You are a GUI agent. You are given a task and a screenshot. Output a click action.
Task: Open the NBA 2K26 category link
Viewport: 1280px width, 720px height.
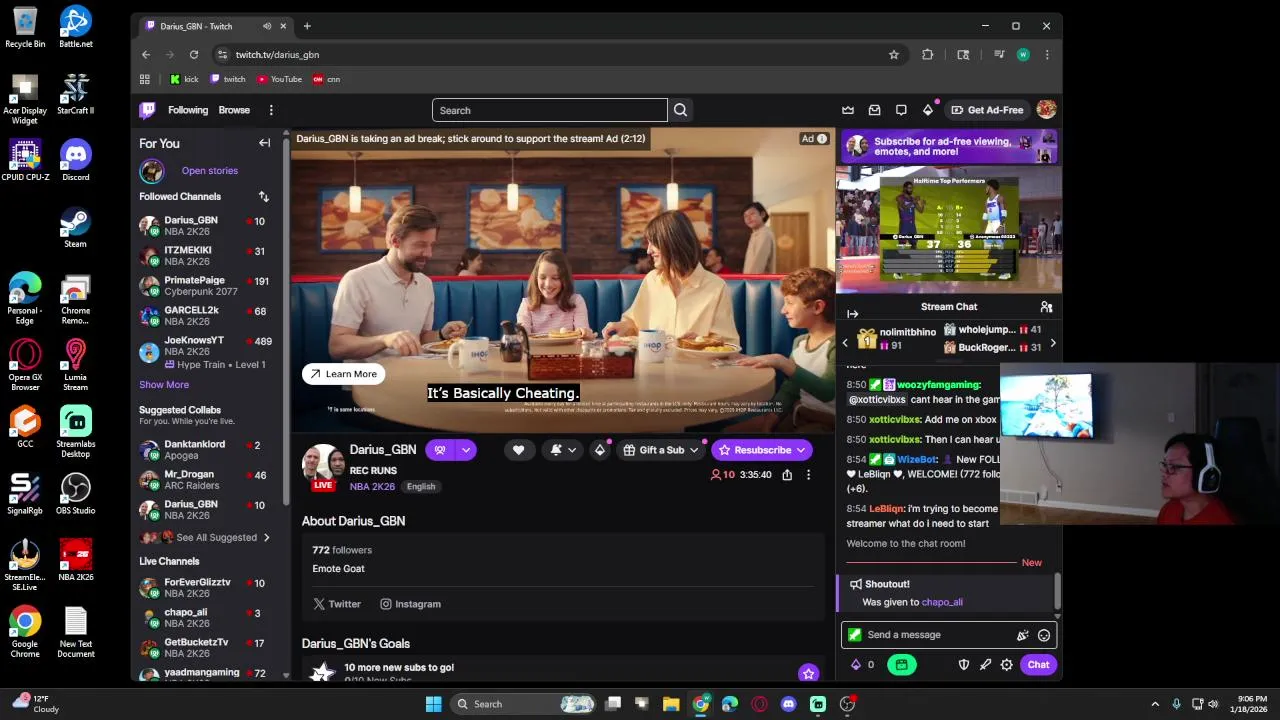(372, 487)
